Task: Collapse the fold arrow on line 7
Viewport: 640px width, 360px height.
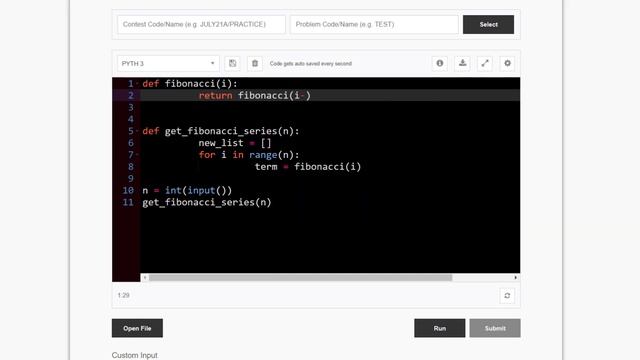Action: pyautogui.click(x=137, y=155)
